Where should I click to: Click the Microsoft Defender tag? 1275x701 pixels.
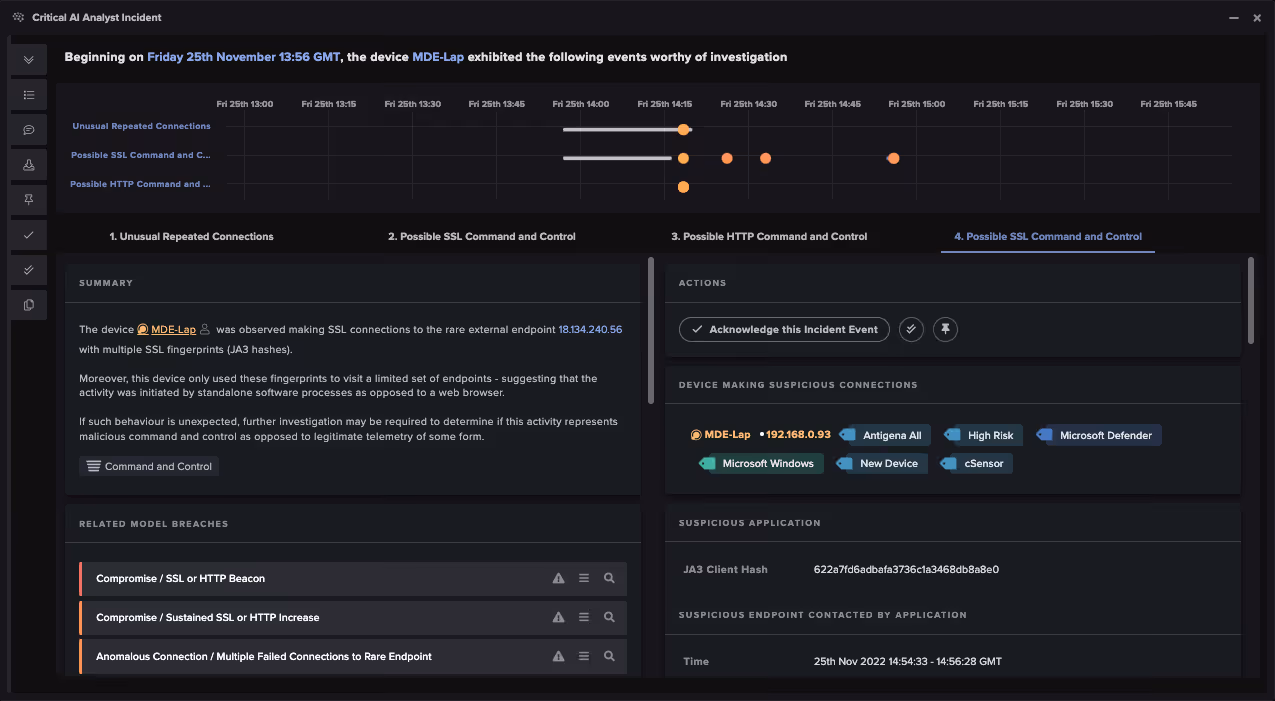click(x=1099, y=435)
